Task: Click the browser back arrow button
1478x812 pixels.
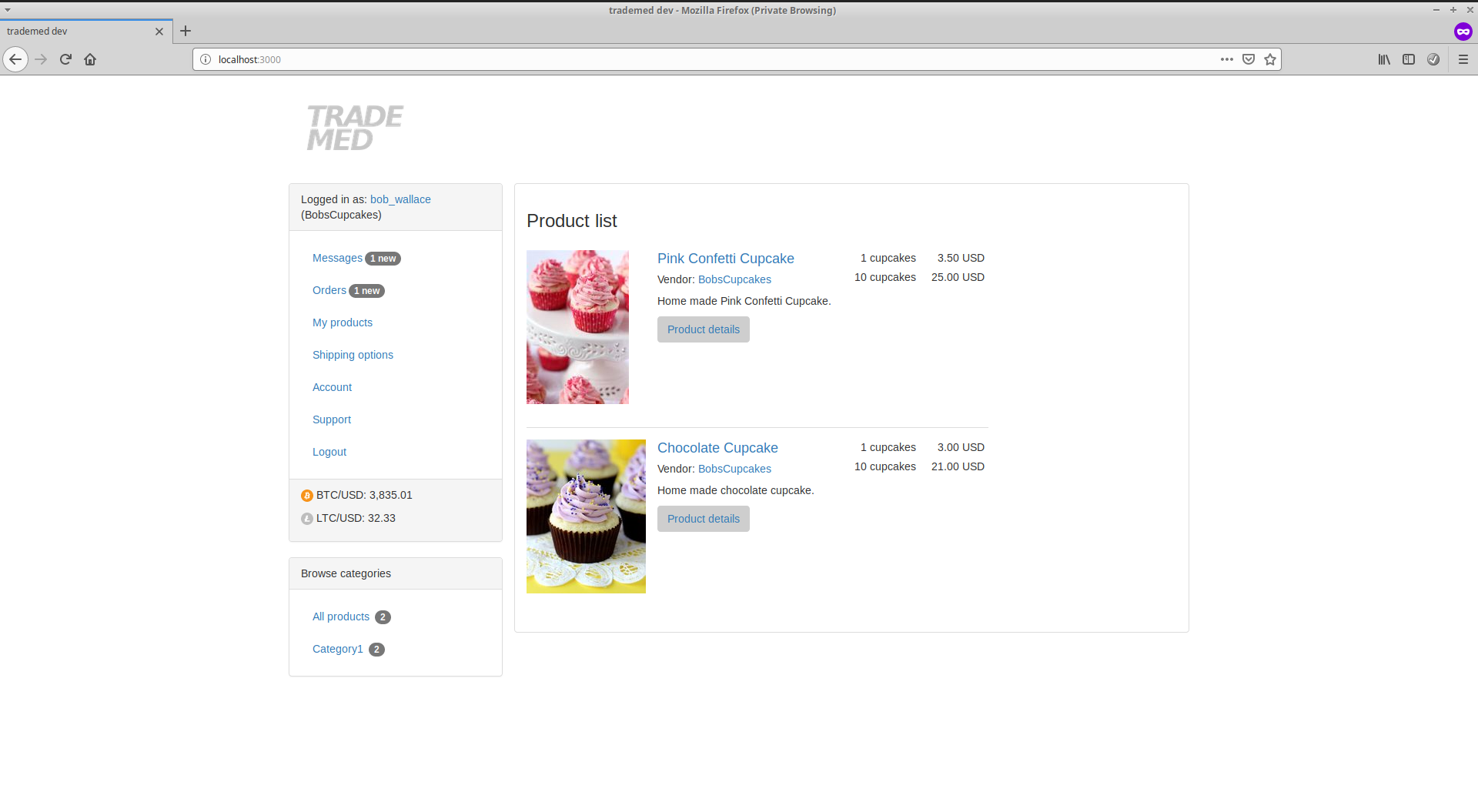Action: pos(15,59)
